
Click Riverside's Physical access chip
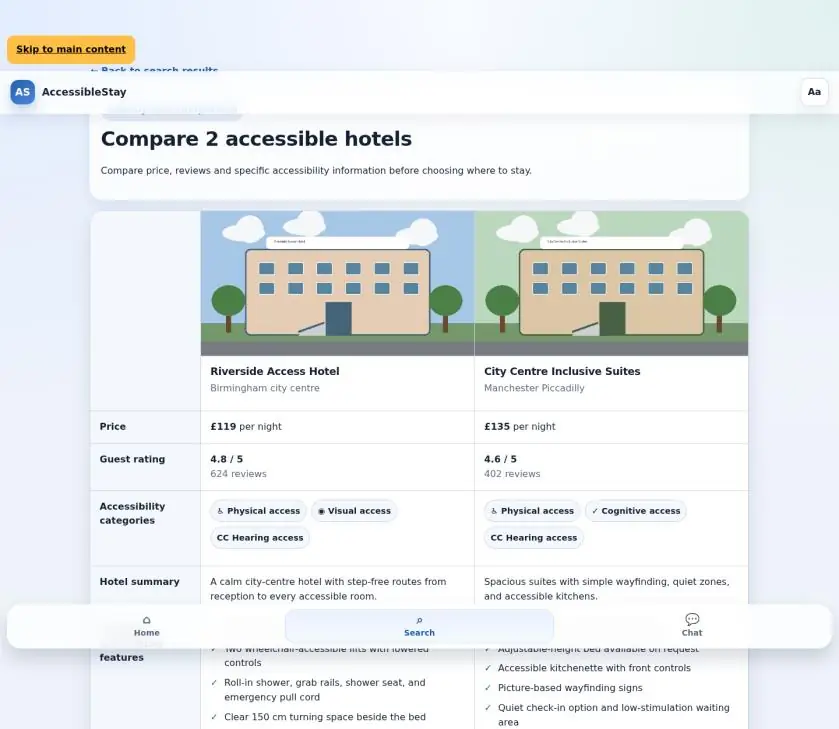click(x=258, y=511)
